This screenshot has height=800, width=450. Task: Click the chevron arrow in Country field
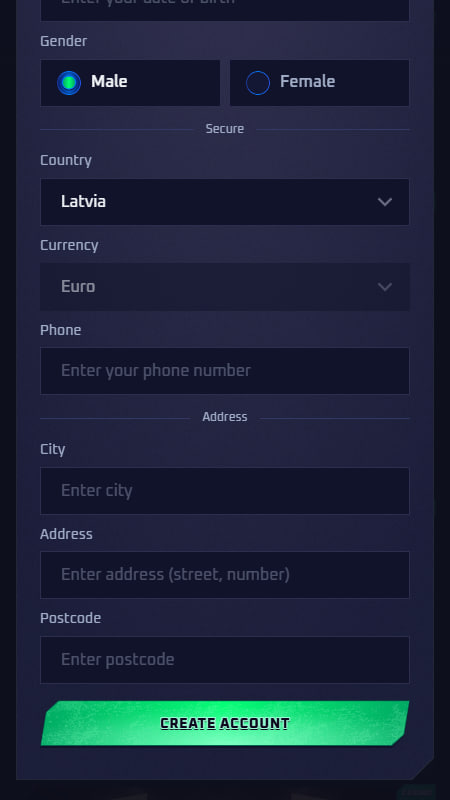coord(385,202)
